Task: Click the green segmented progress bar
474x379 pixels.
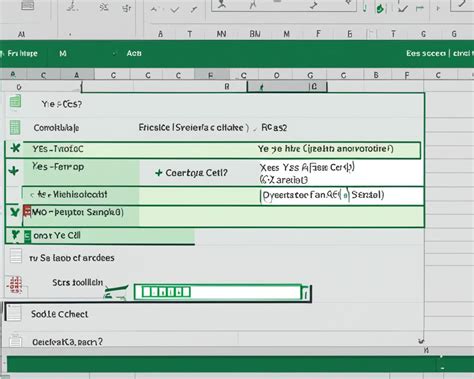Action: pyautogui.click(x=166, y=292)
